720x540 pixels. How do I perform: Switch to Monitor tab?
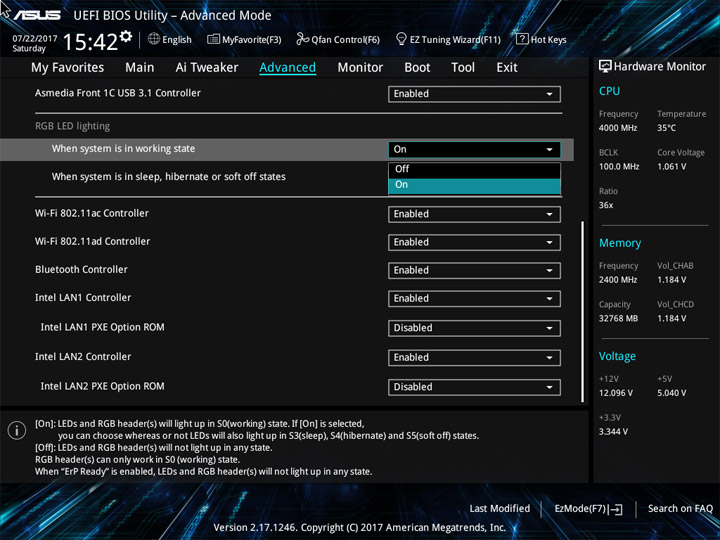[360, 68]
